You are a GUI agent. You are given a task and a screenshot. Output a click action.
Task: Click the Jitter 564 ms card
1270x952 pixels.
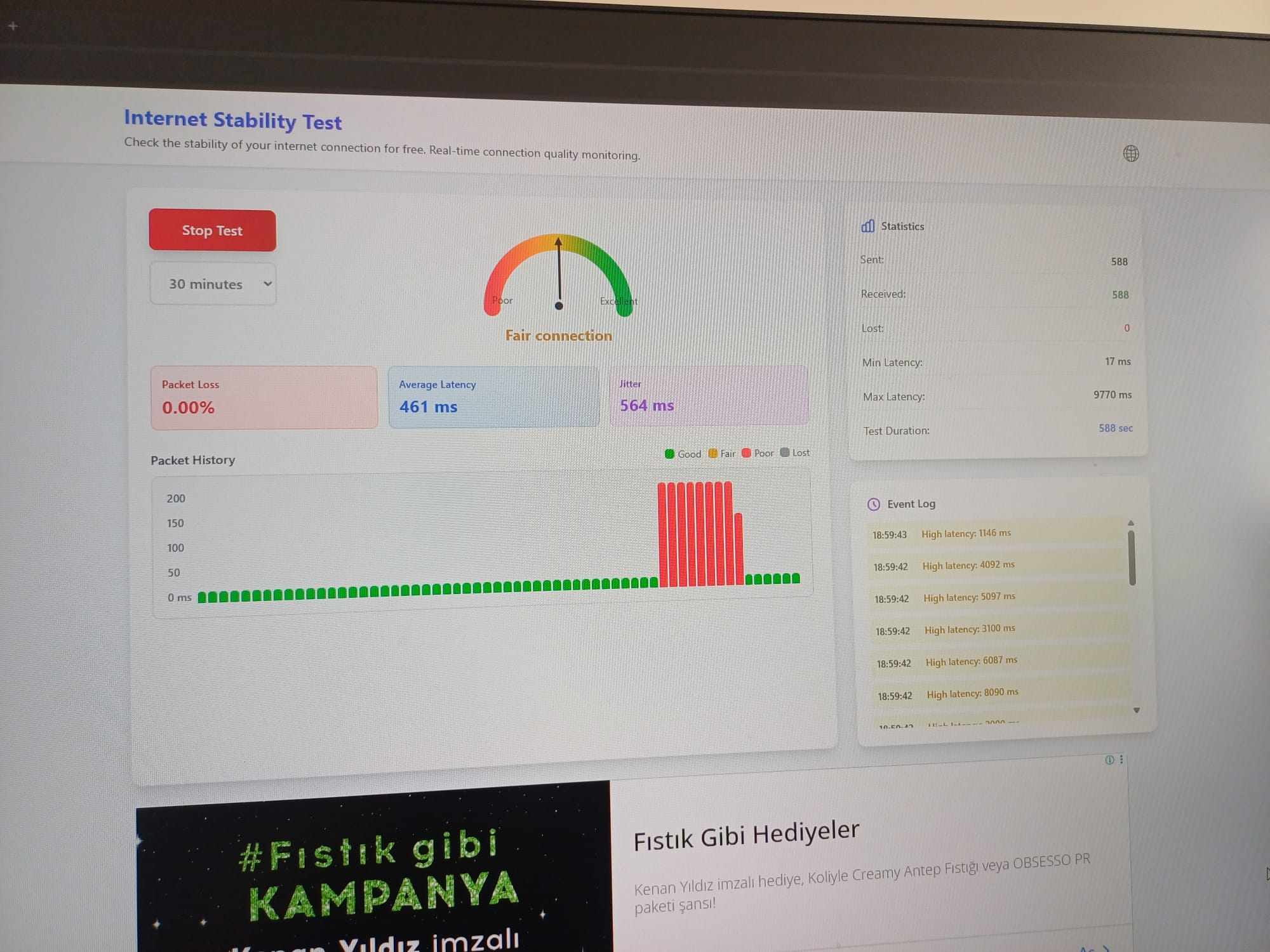(709, 395)
